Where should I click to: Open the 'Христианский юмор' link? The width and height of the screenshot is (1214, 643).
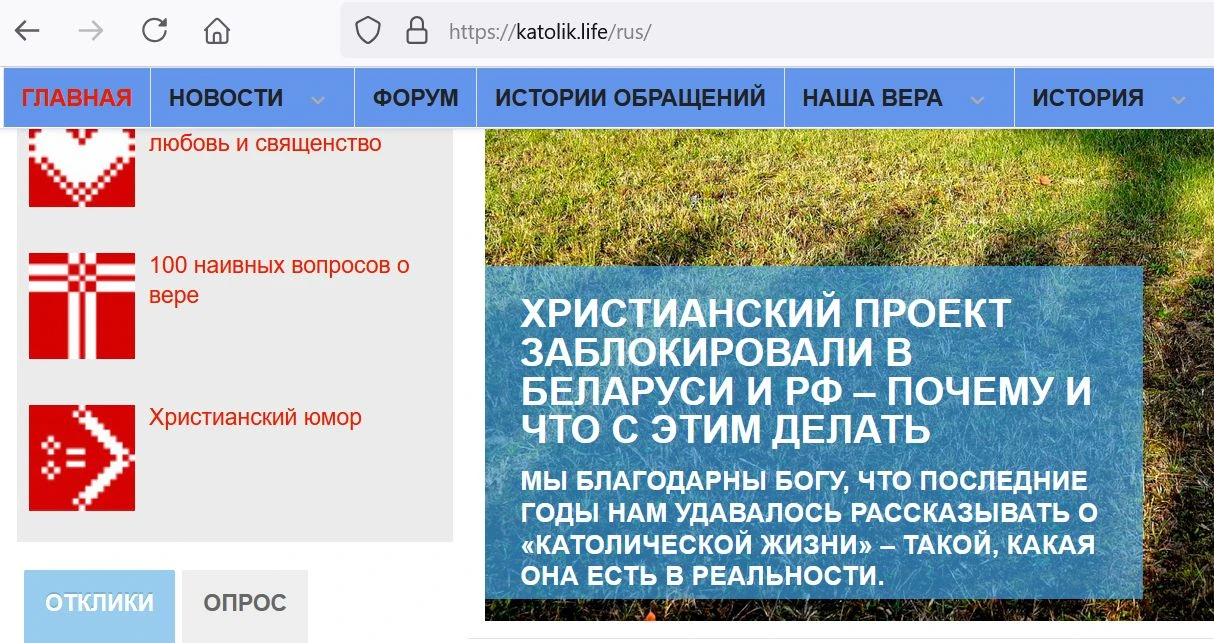[255, 417]
